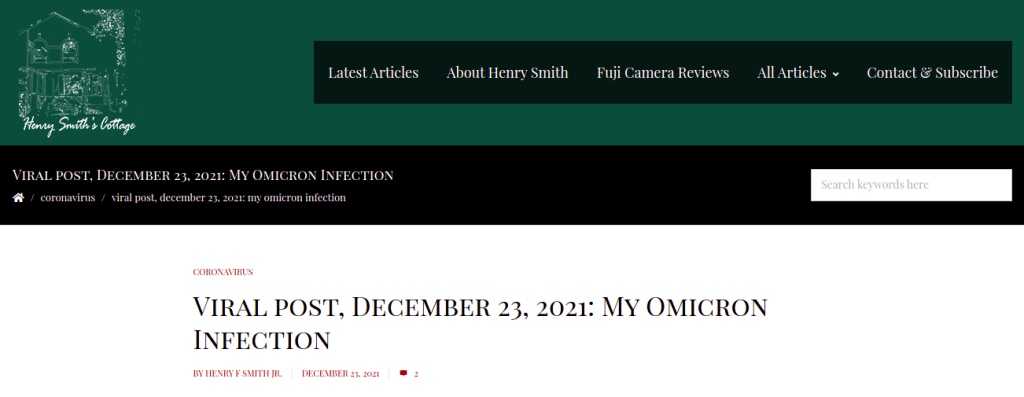Focus the Search keywords here field
The height and width of the screenshot is (397, 1024).
[x=911, y=185]
